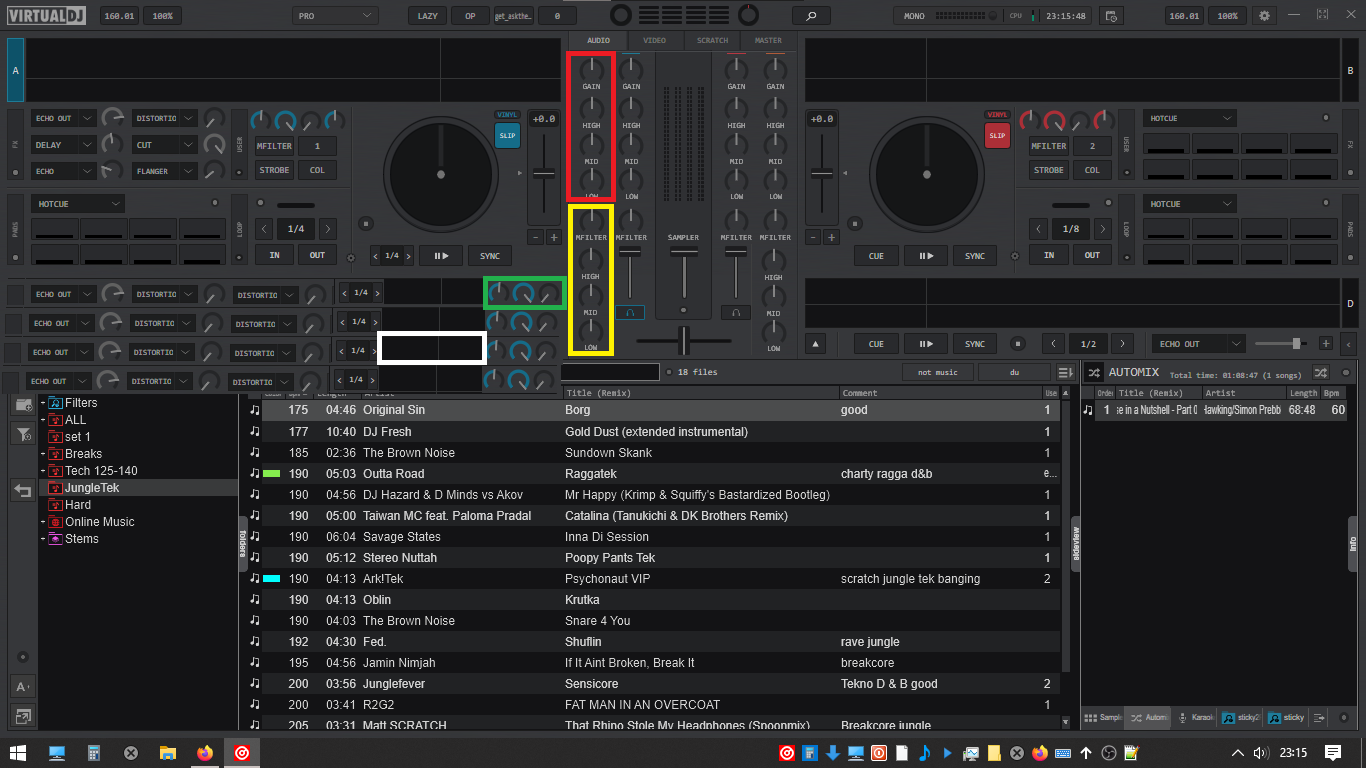Click the eject arrow button on deck D

pyautogui.click(x=817, y=343)
